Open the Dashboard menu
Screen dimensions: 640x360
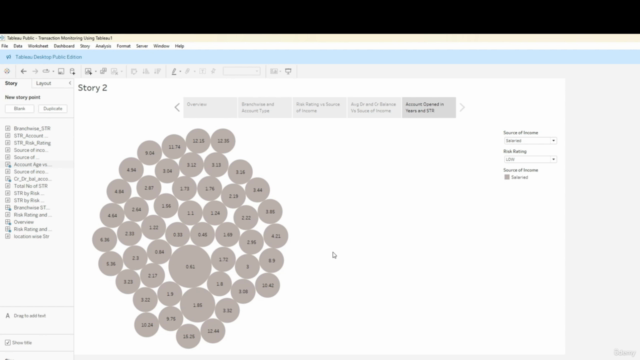click(x=64, y=46)
